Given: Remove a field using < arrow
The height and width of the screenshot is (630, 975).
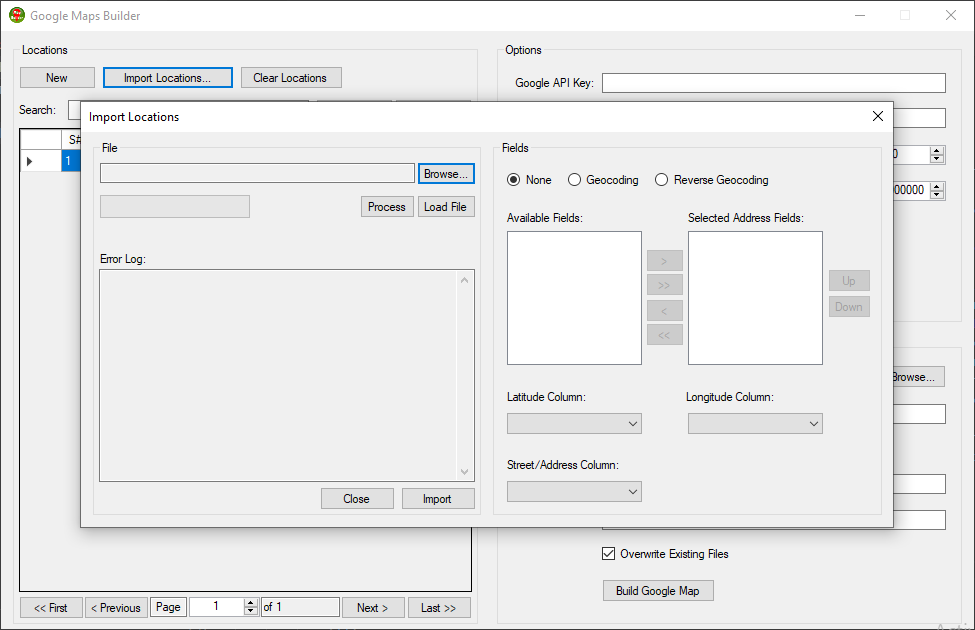Looking at the screenshot, I should (x=664, y=310).
